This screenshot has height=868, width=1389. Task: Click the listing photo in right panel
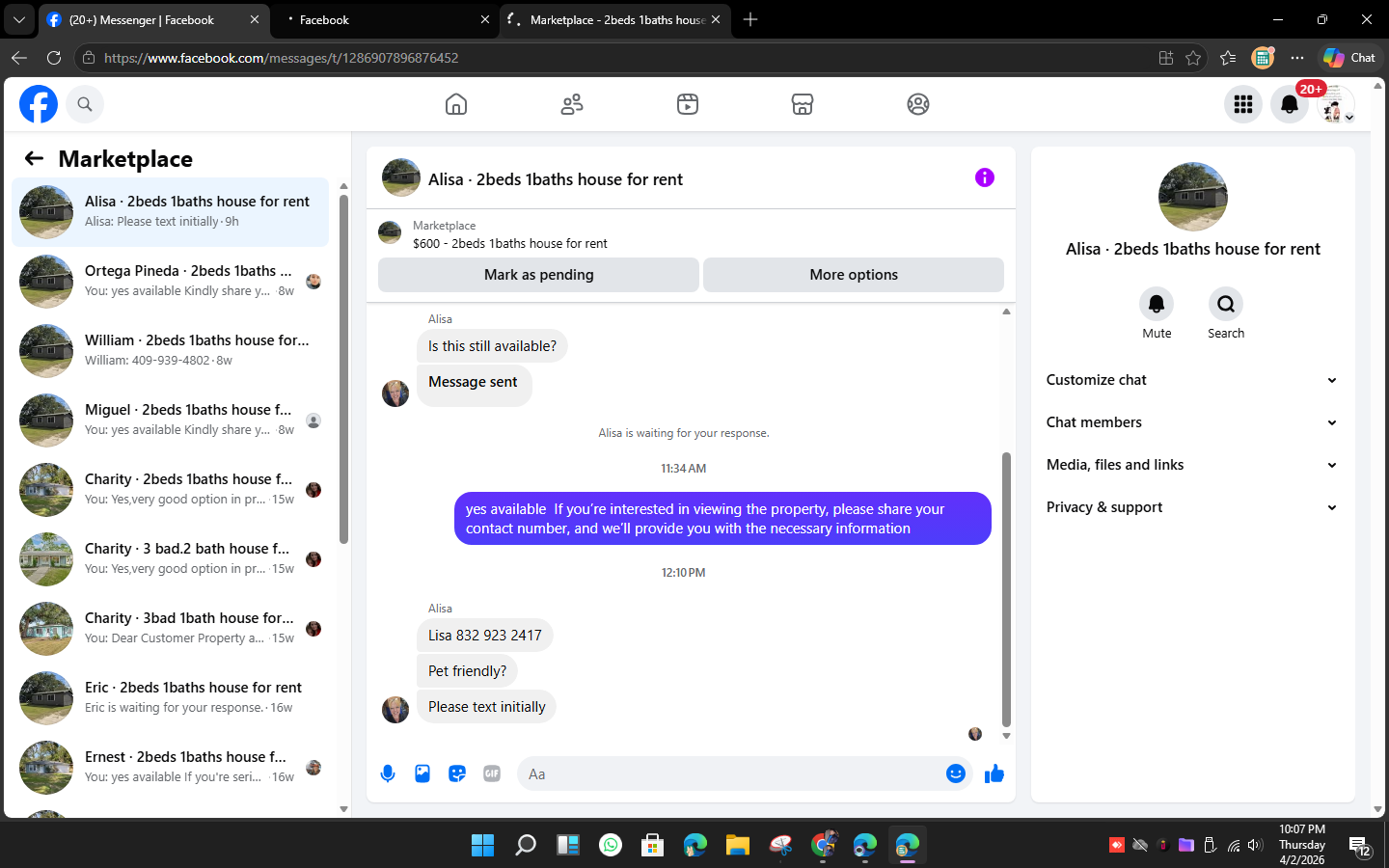tap(1193, 197)
